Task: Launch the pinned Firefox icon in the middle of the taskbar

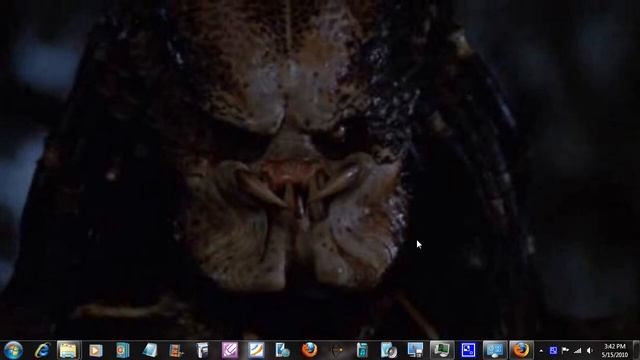Action: (309, 350)
